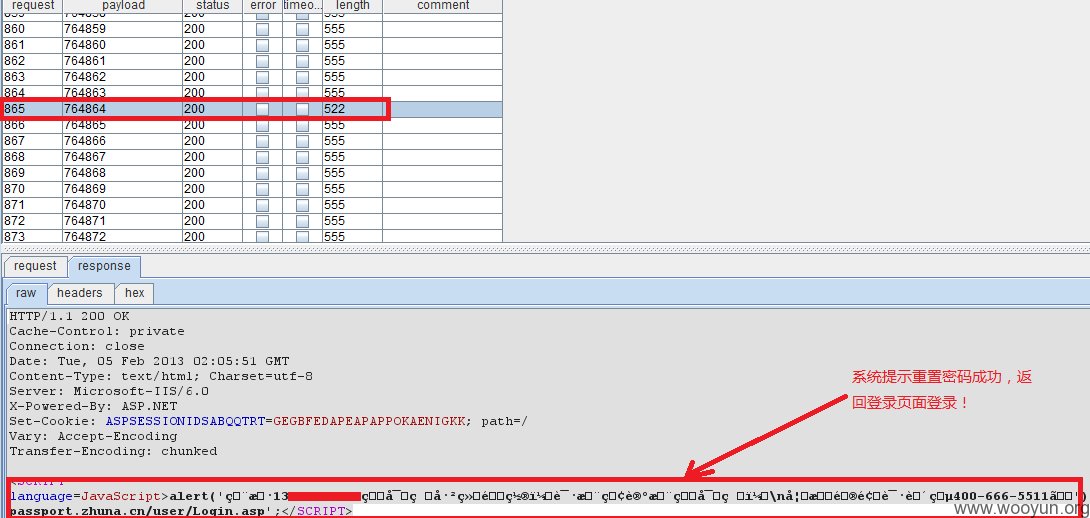
Task: Switch to the response tab
Action: pyautogui.click(x=104, y=266)
